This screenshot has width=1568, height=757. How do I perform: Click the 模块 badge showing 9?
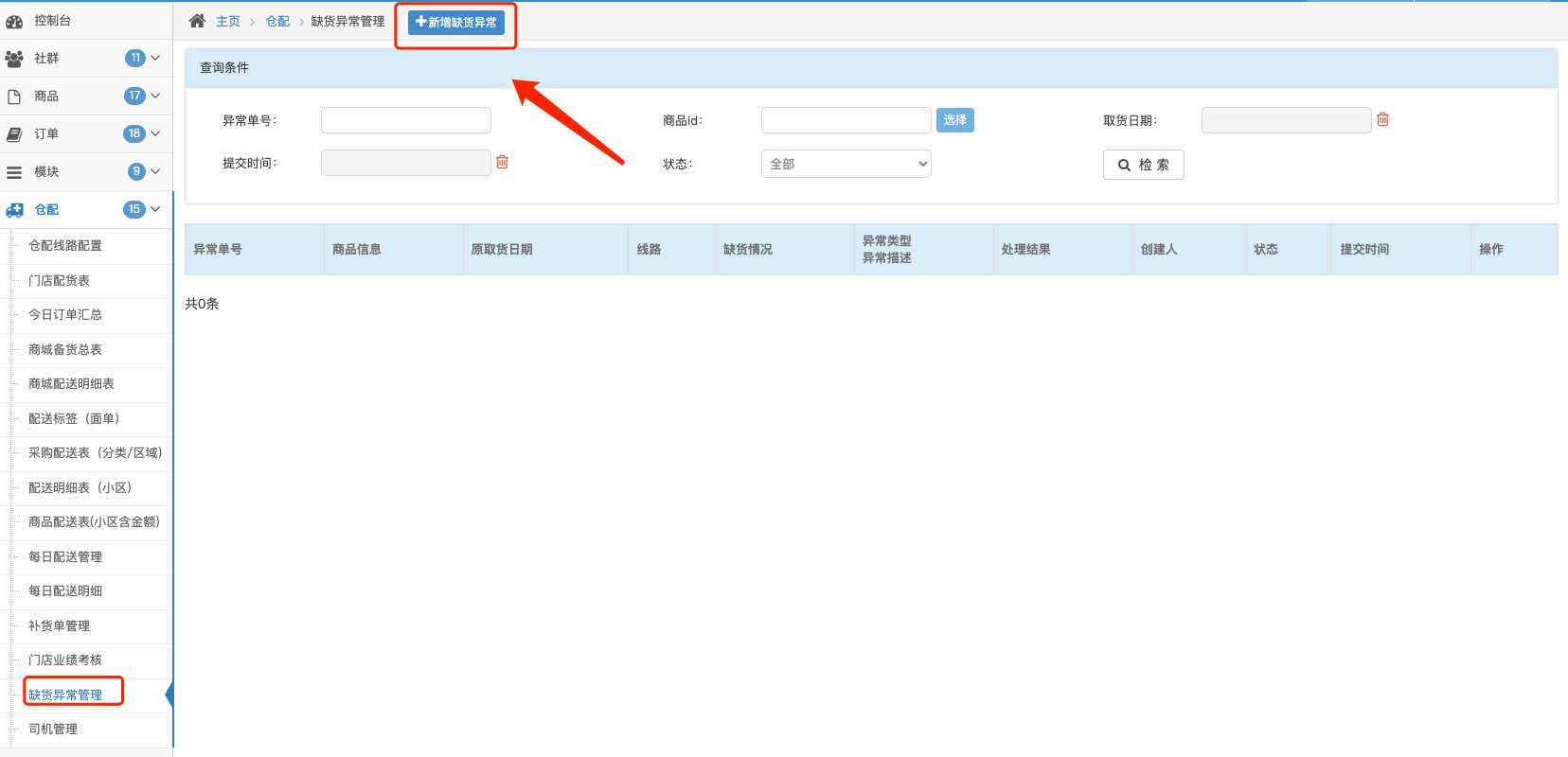click(136, 171)
